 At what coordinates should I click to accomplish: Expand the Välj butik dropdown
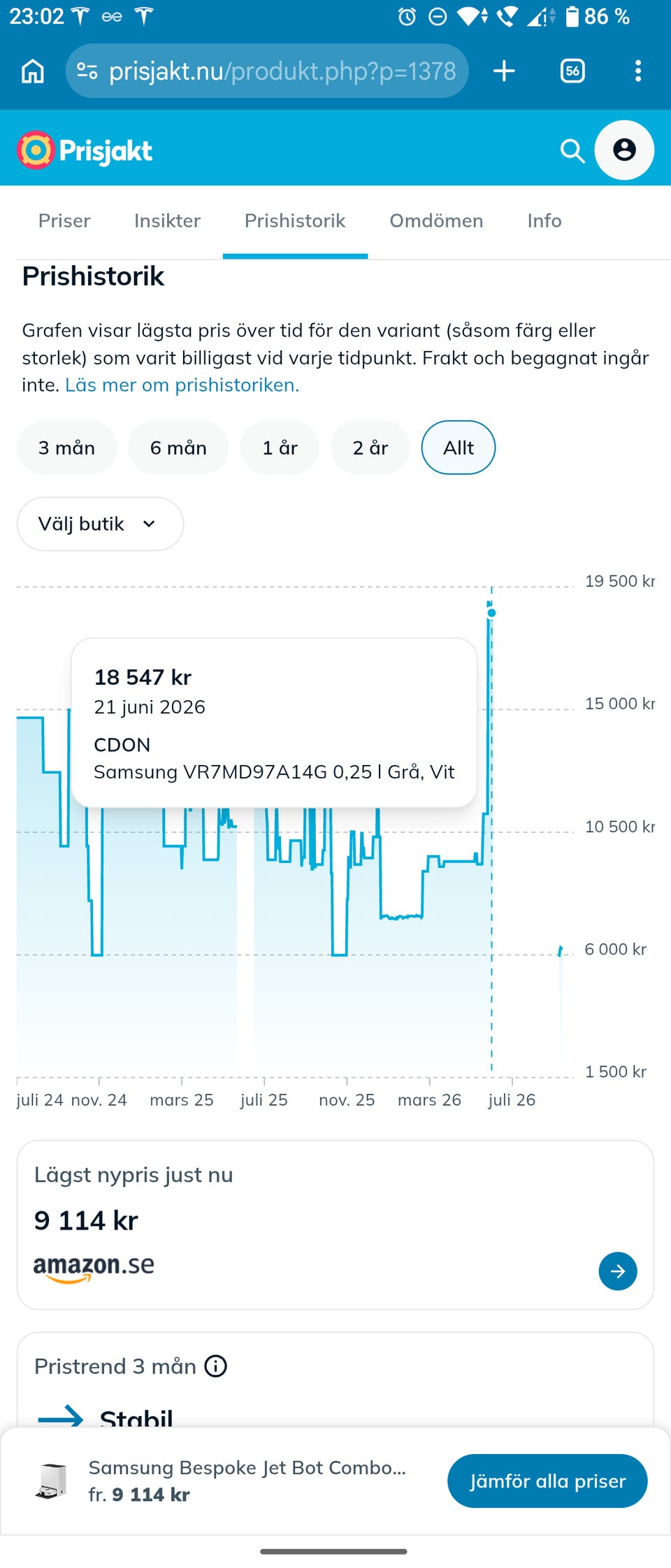[100, 524]
